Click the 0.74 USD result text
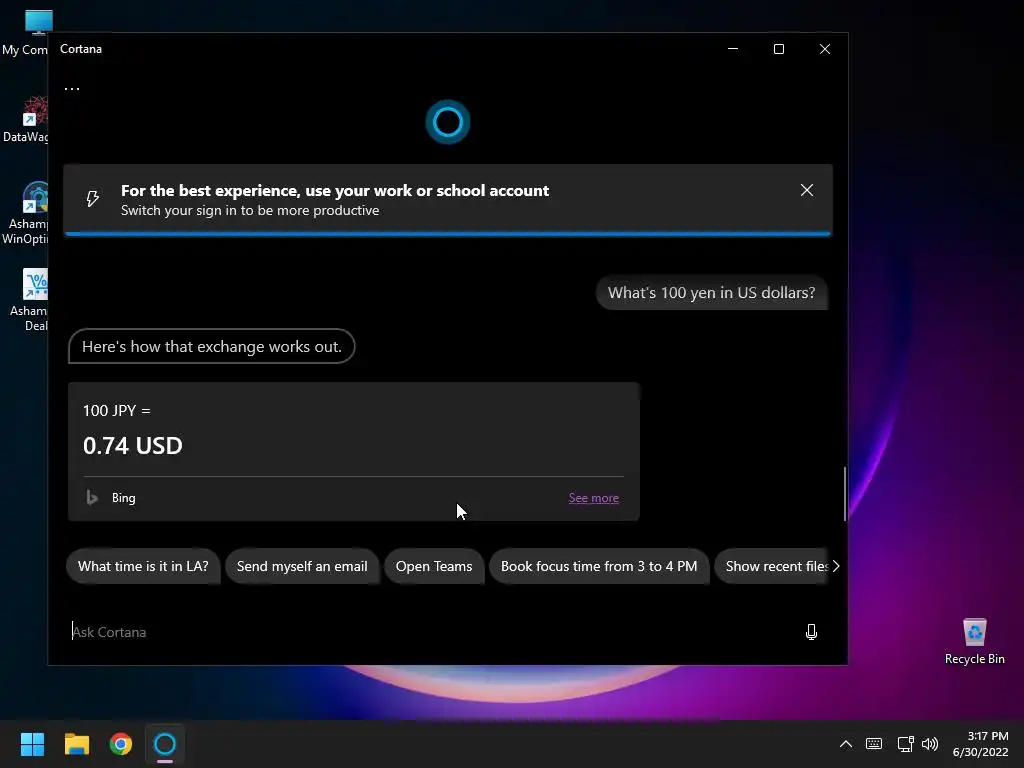 [x=133, y=446]
